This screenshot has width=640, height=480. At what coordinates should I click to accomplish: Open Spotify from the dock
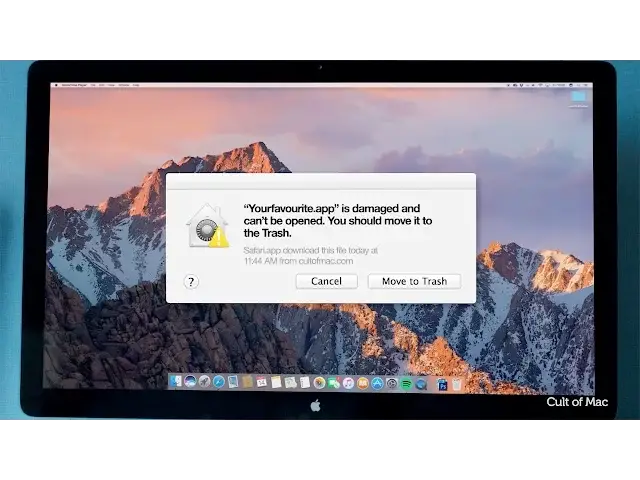(406, 384)
